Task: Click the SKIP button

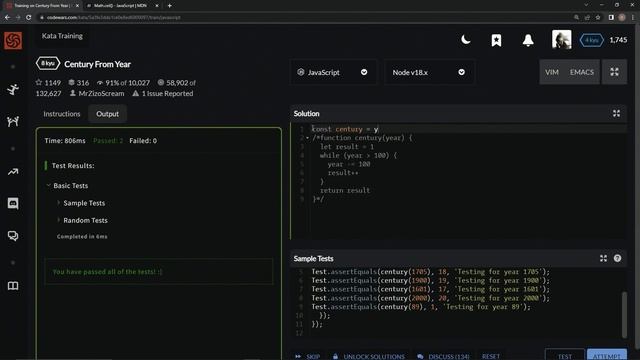Action: [308, 356]
